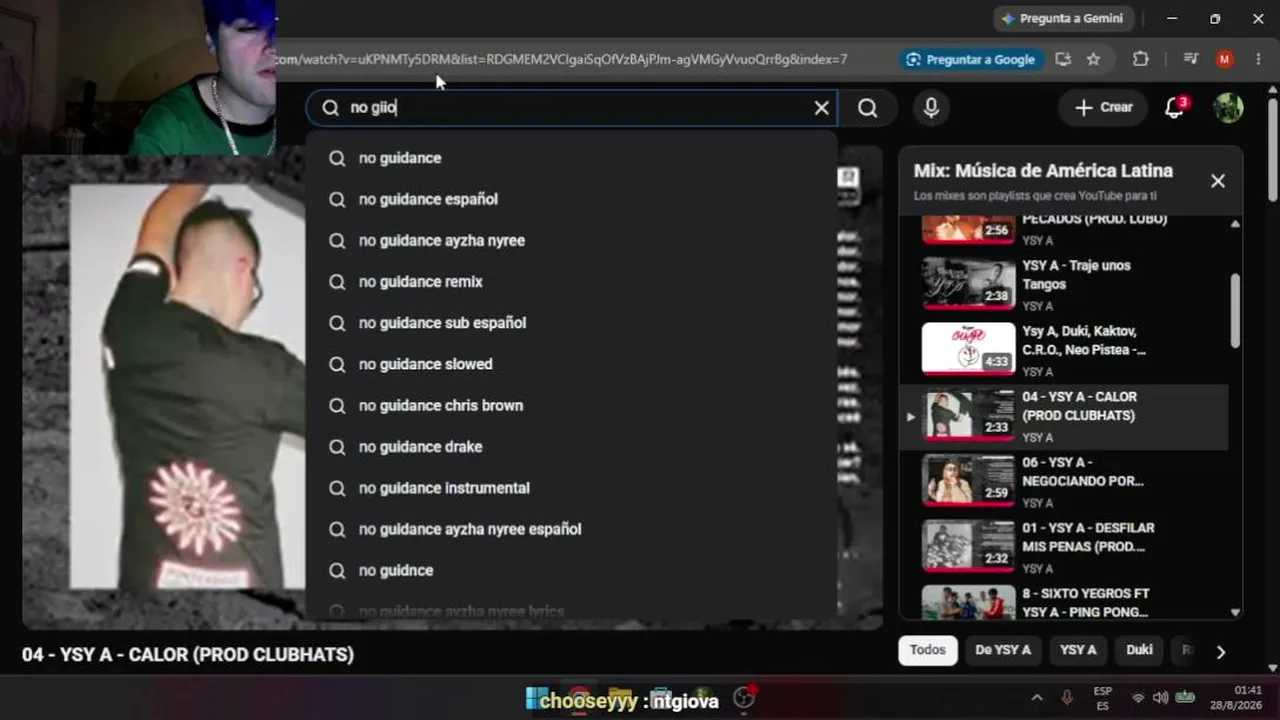Open YouTube notifications bell

1175,108
